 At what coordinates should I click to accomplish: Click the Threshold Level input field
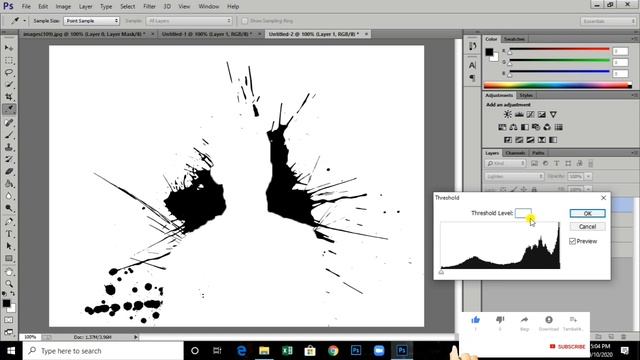pos(523,213)
